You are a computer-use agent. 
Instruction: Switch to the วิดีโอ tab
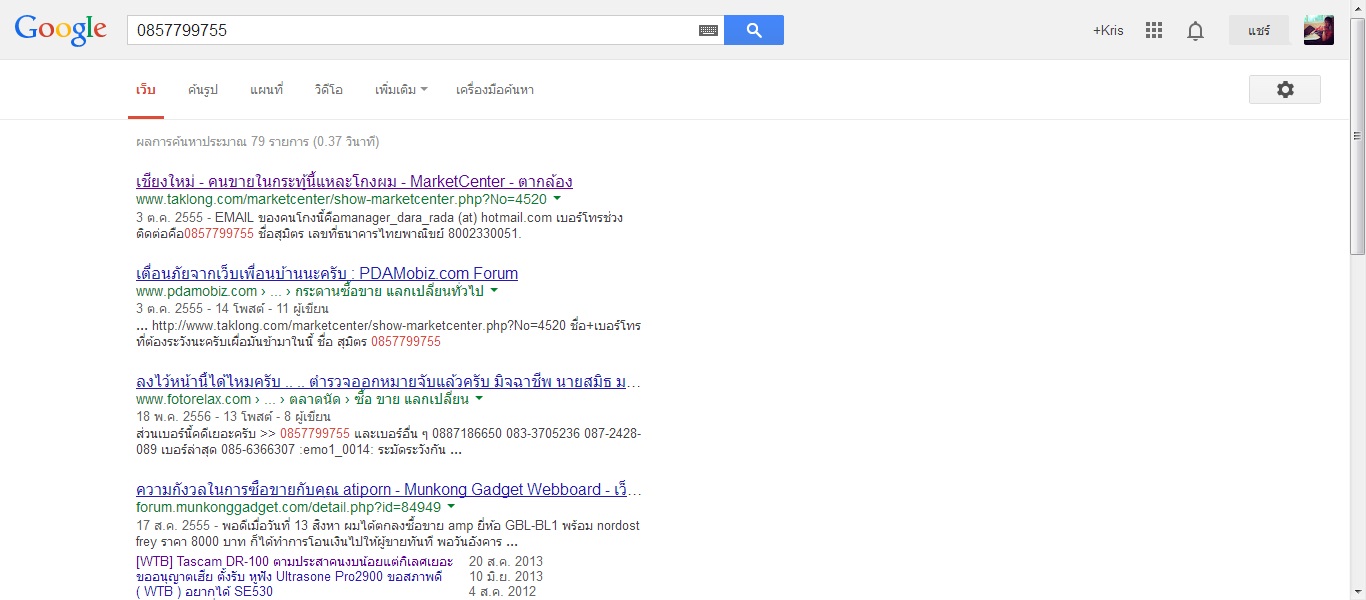coord(328,90)
